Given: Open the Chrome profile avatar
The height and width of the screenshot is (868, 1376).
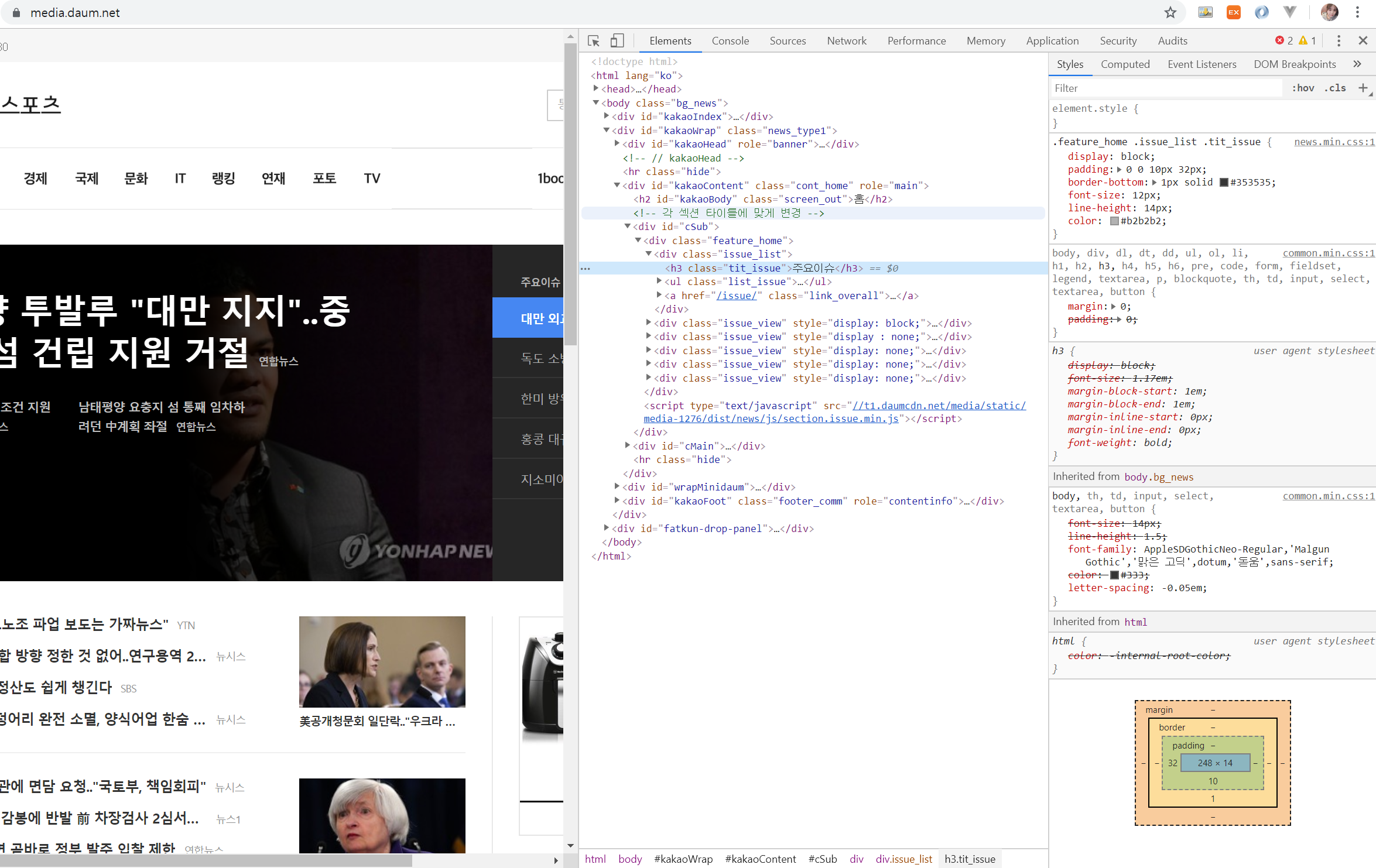Looking at the screenshot, I should point(1329,12).
